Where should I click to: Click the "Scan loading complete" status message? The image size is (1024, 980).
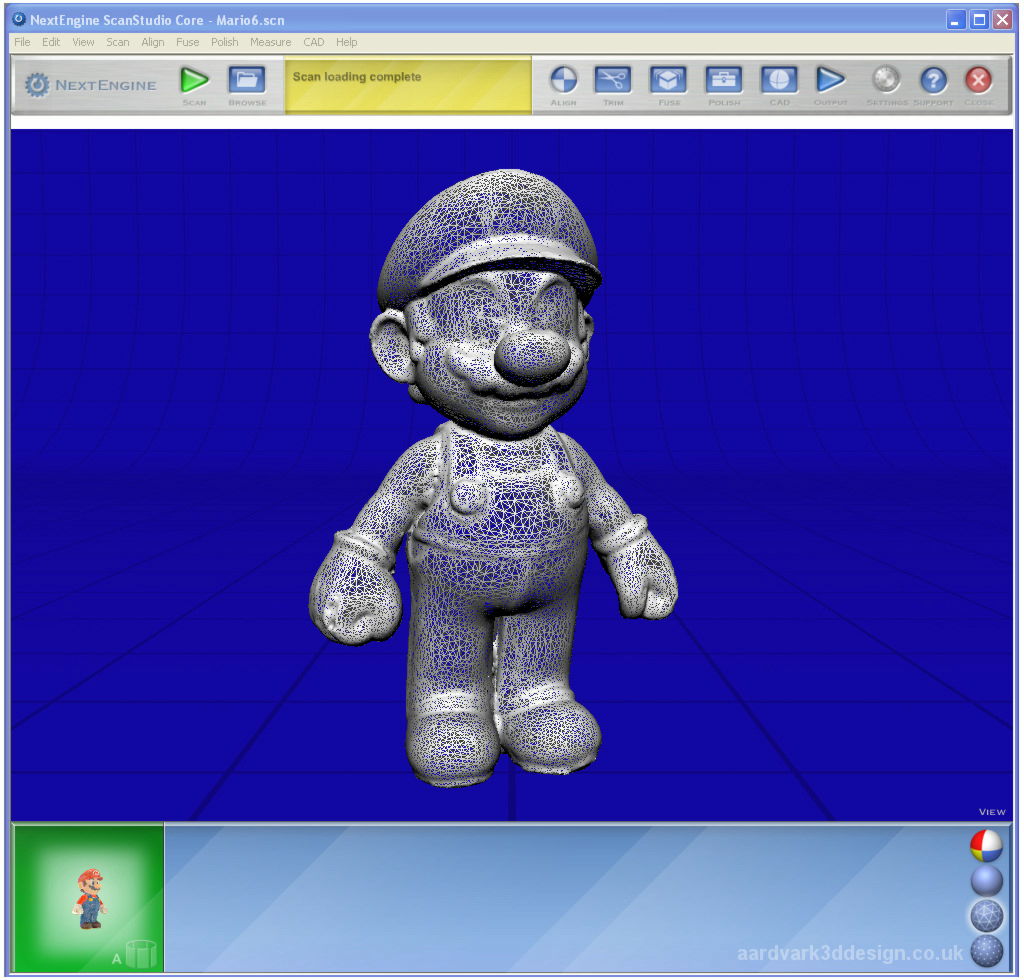coord(357,76)
